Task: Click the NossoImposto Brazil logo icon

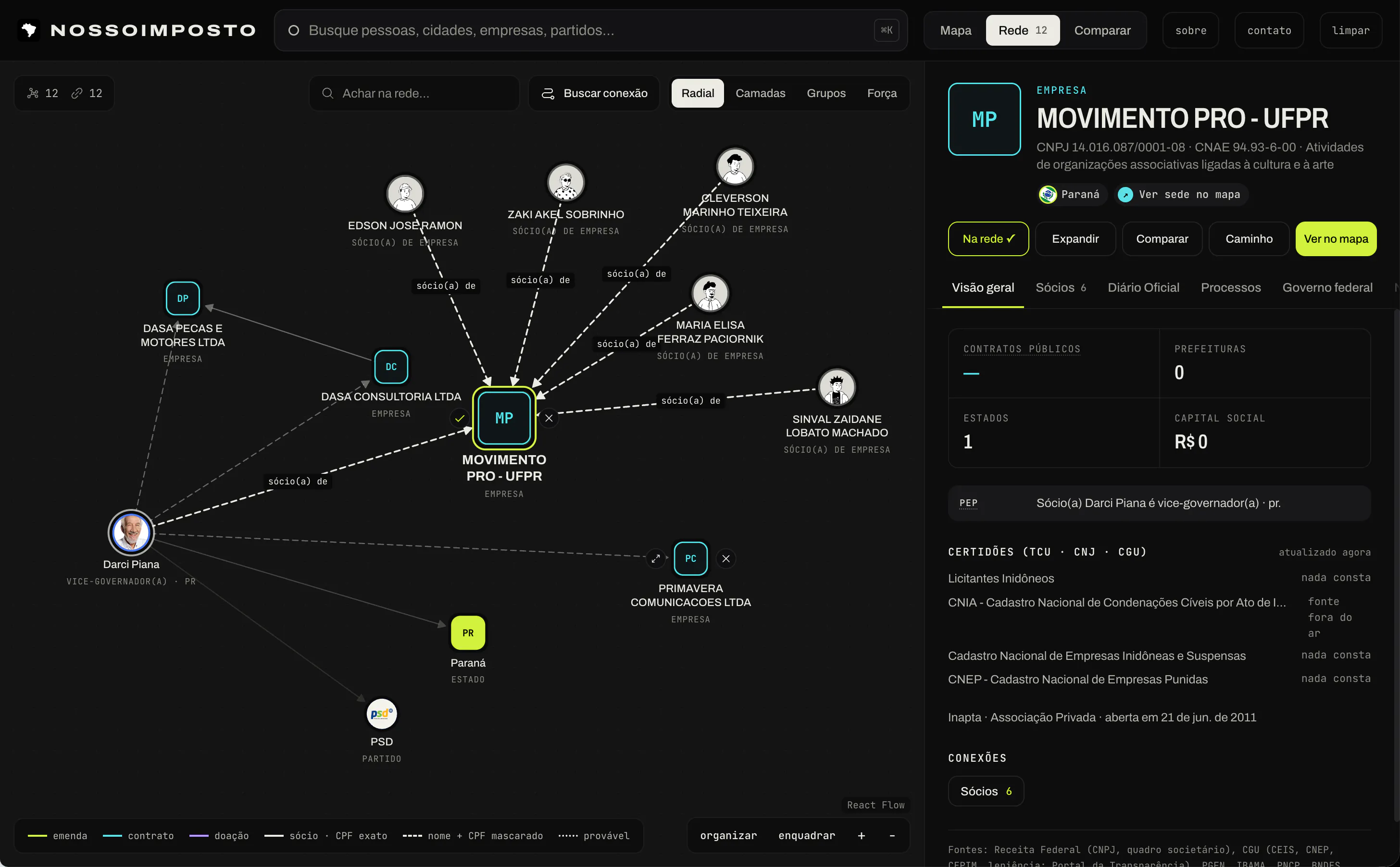Action: coord(29,30)
